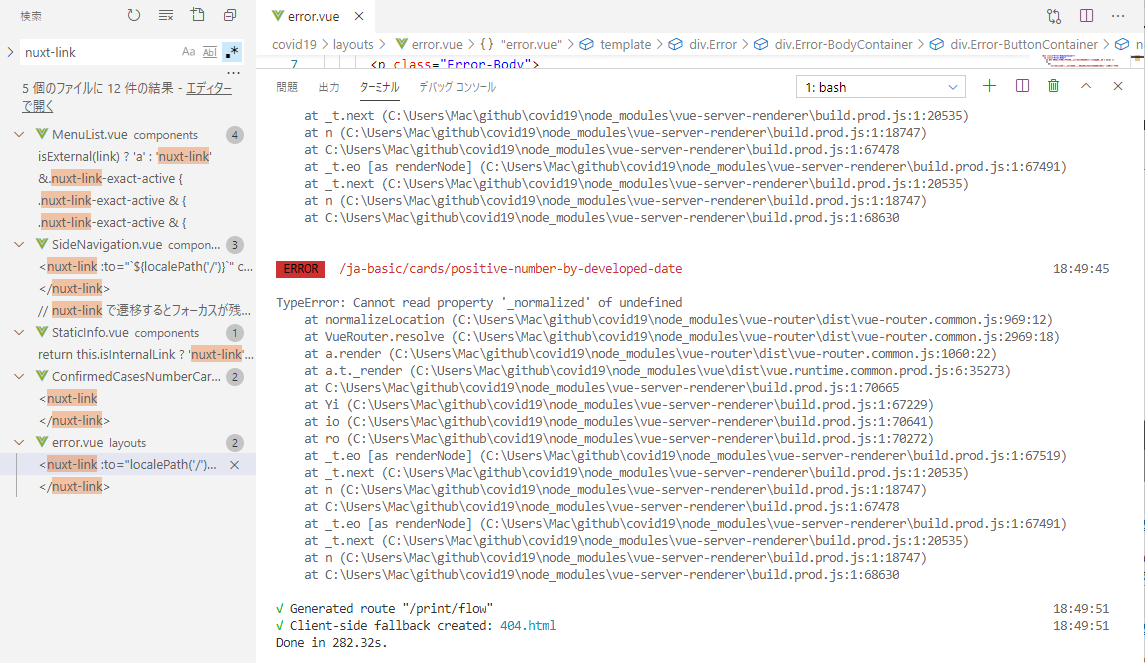1145x663 pixels.
Task: Split the editor right
Action: tap(1087, 16)
